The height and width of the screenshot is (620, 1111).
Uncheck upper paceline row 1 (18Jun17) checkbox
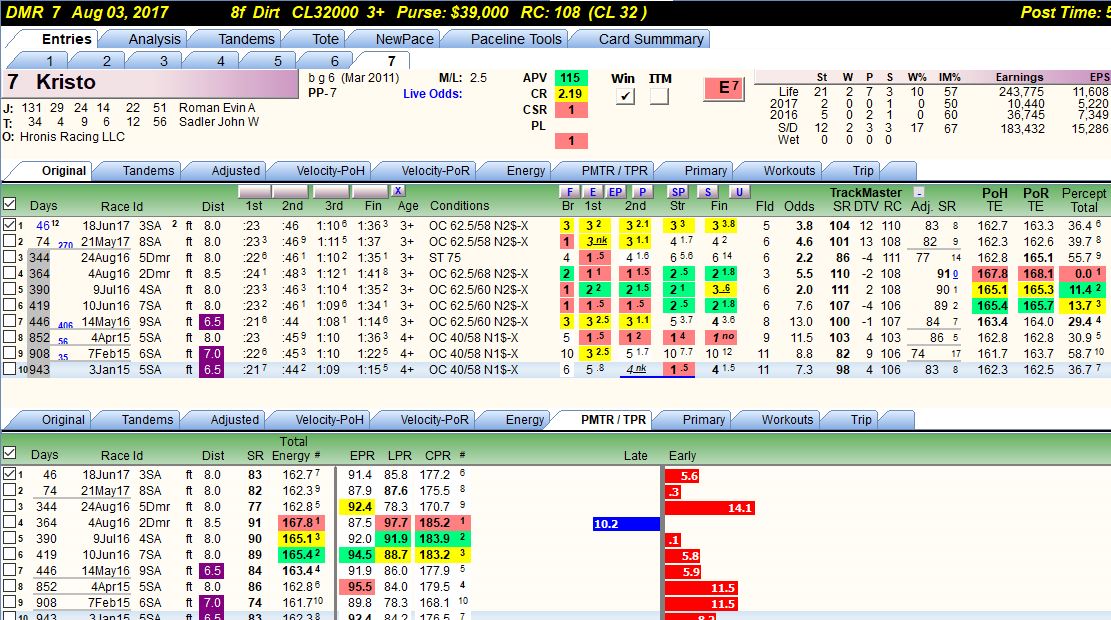coord(9,225)
